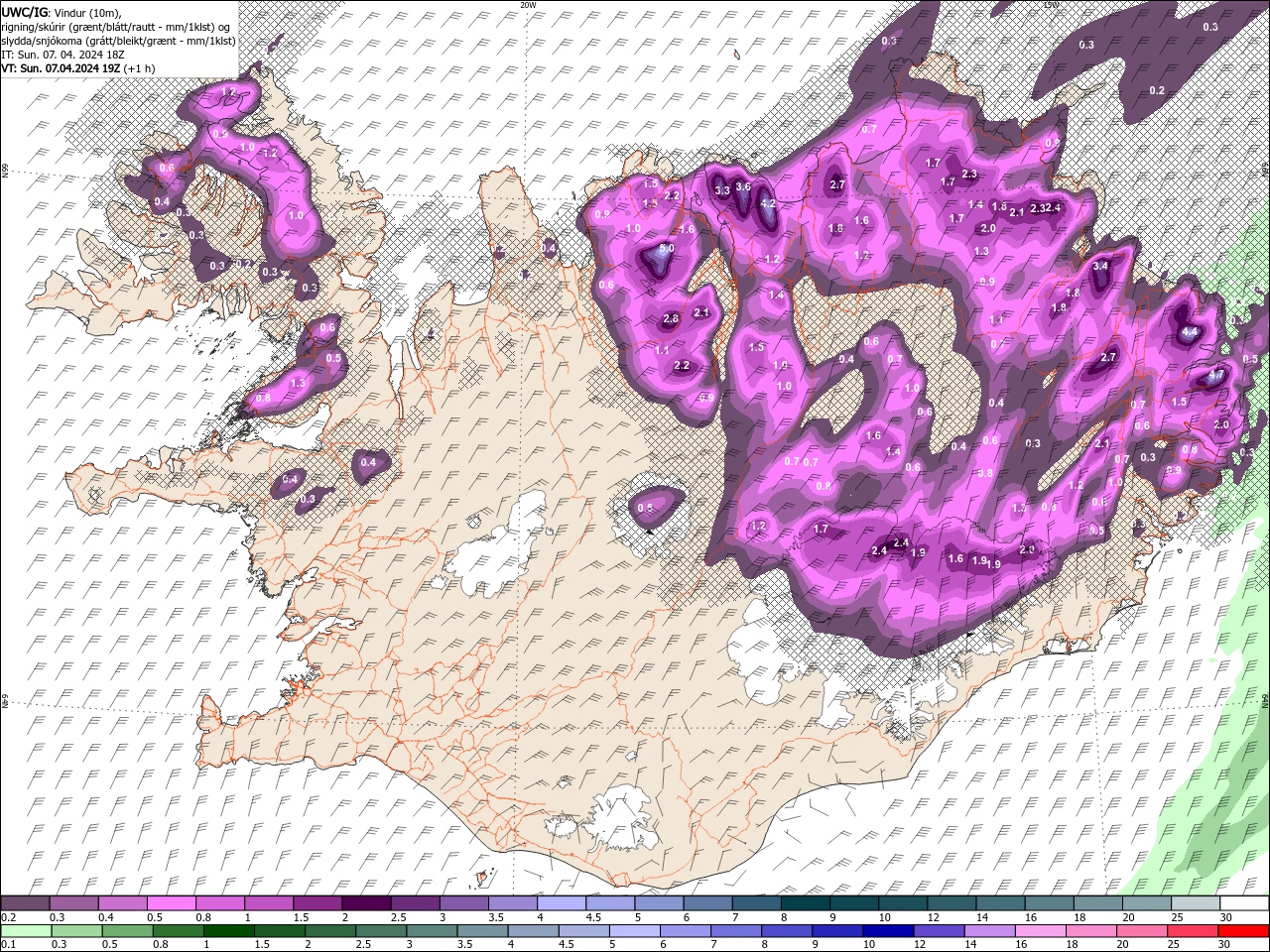Click the lower violet swatch between 12 and 14
The height and width of the screenshot is (952, 1270).
tap(940, 930)
